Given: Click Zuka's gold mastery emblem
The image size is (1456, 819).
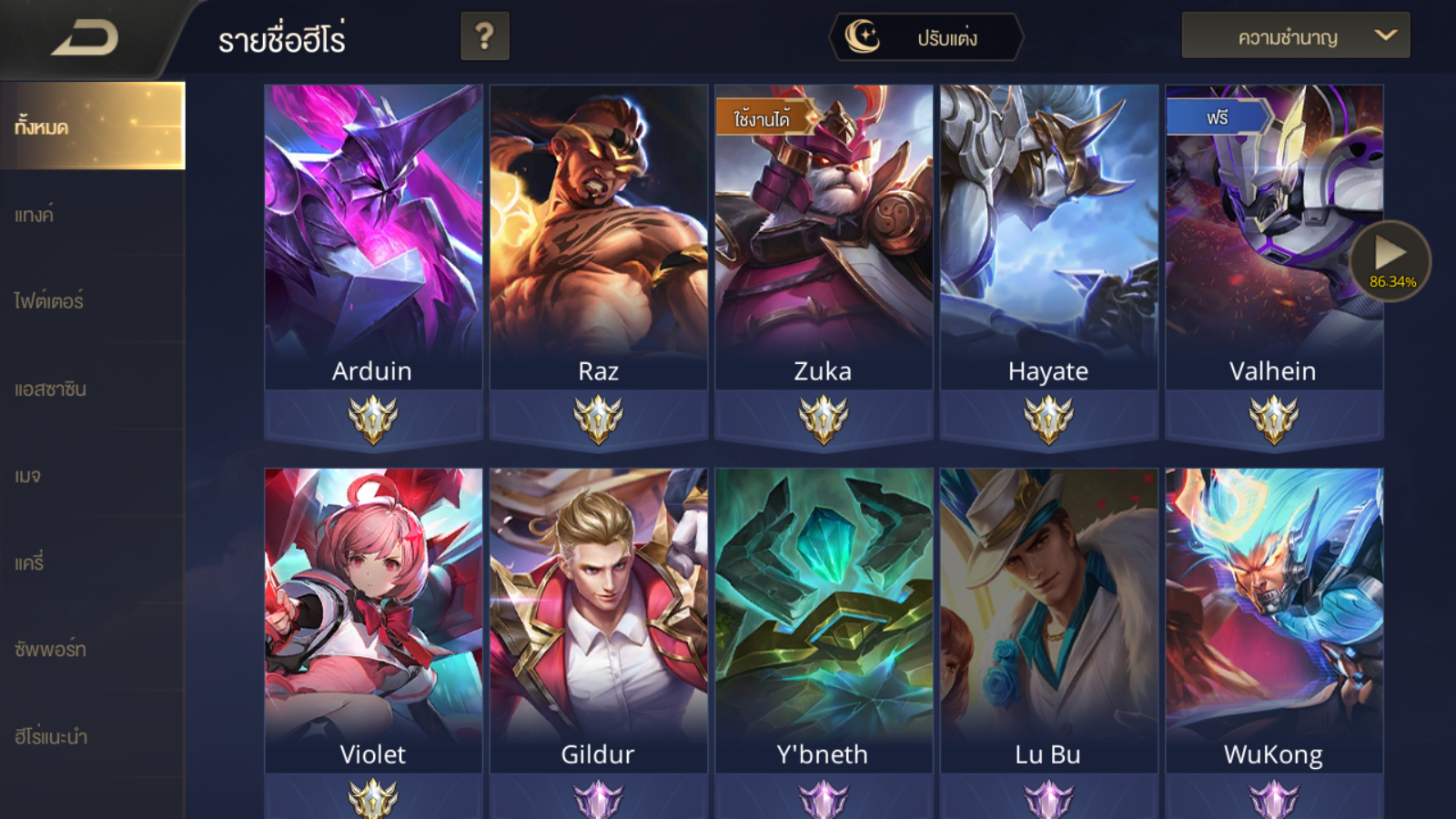Looking at the screenshot, I should (824, 419).
